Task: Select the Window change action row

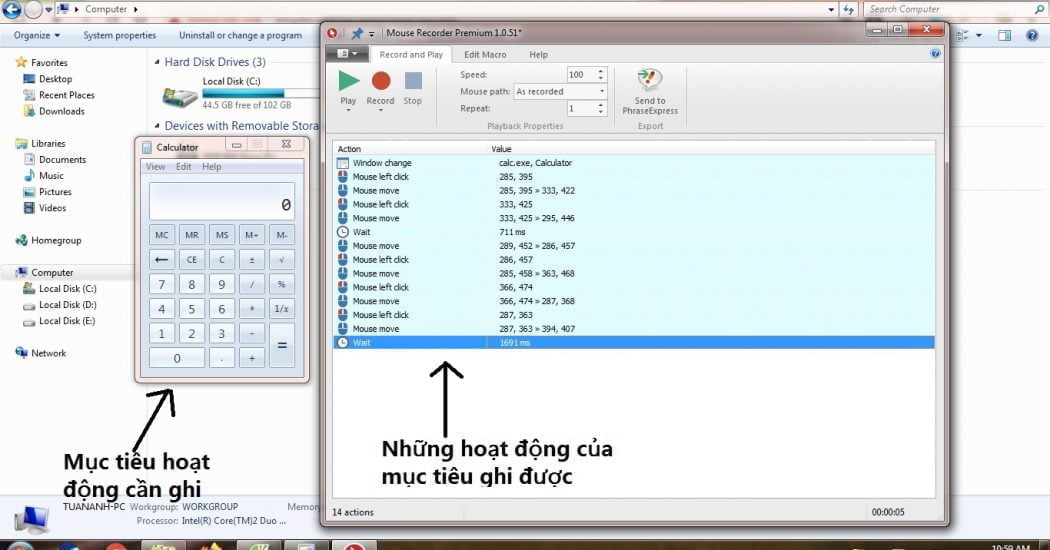Action: click(633, 163)
